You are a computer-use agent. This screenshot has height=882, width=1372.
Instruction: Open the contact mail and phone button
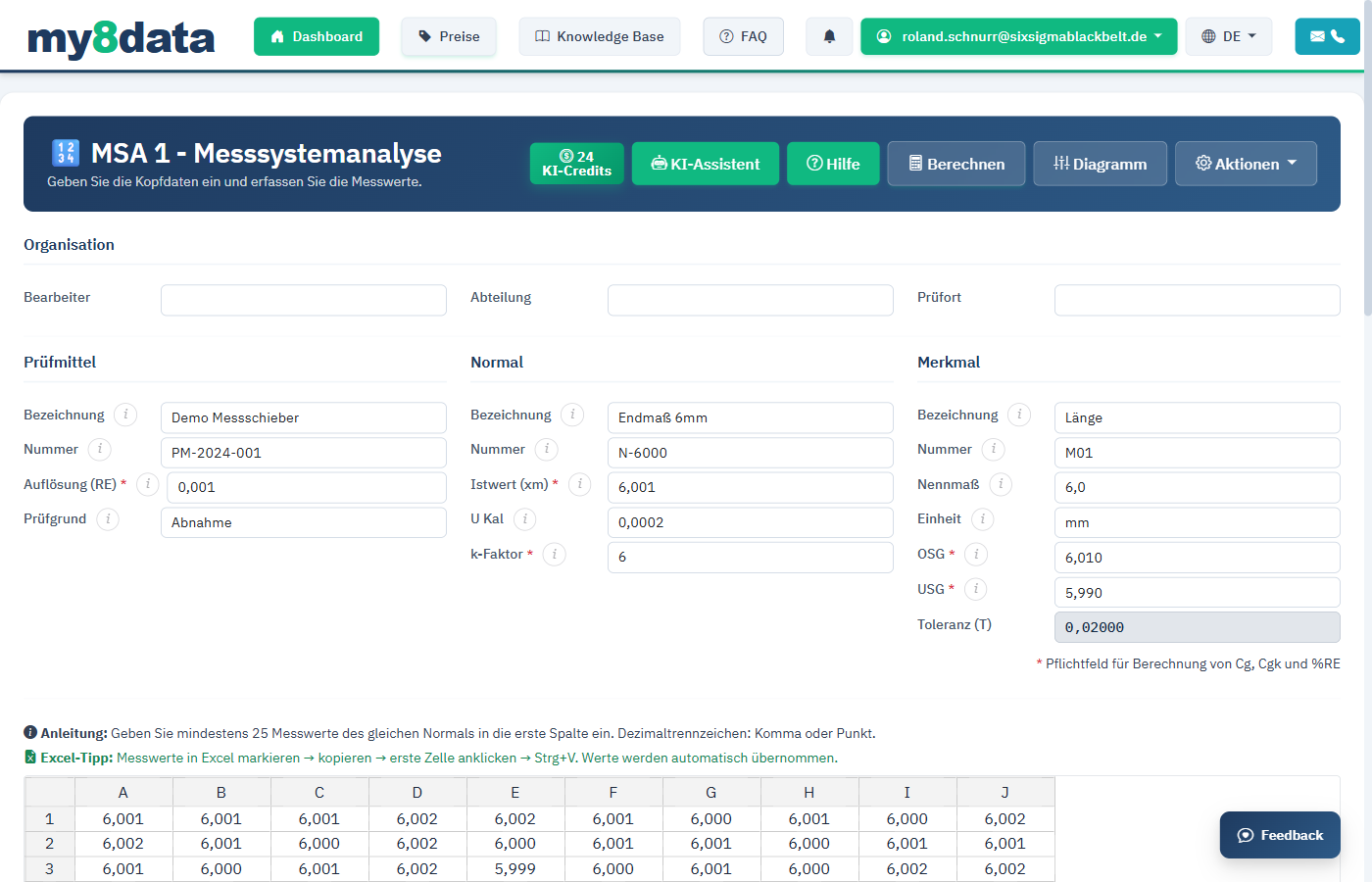coord(1327,36)
